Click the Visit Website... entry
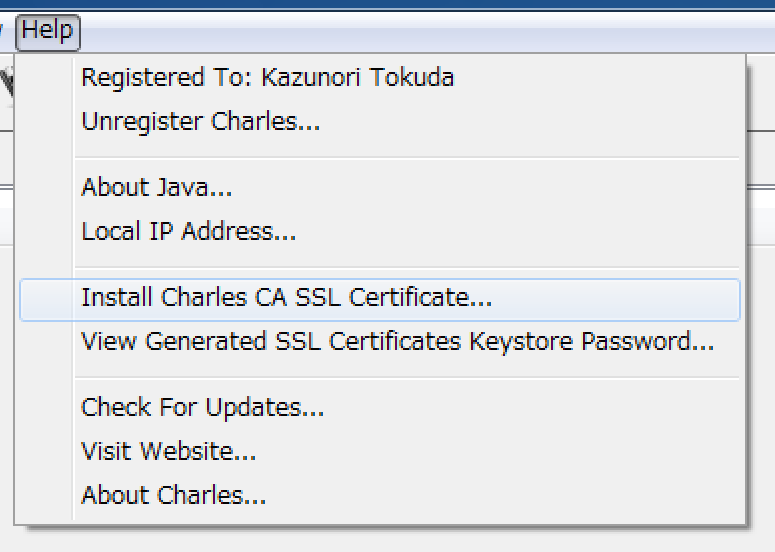This screenshot has width=775, height=552. pyautogui.click(x=380, y=451)
